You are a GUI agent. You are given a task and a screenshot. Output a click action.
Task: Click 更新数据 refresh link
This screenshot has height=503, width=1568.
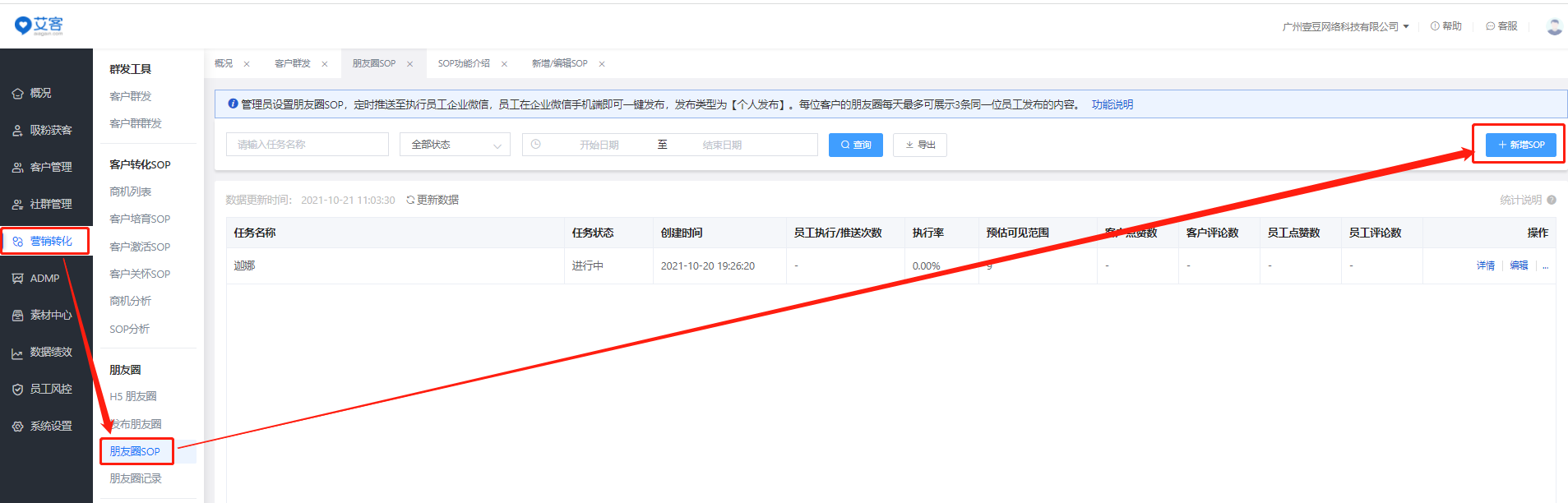click(432, 200)
